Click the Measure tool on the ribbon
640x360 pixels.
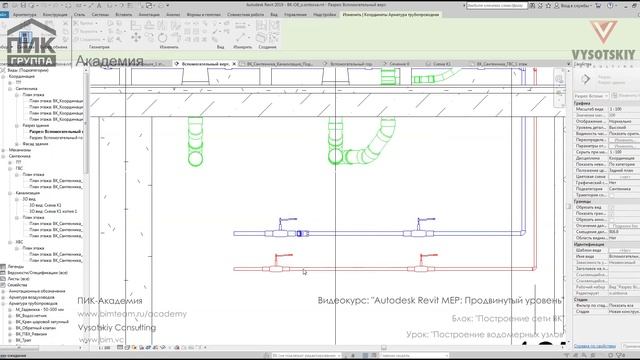pos(241,38)
